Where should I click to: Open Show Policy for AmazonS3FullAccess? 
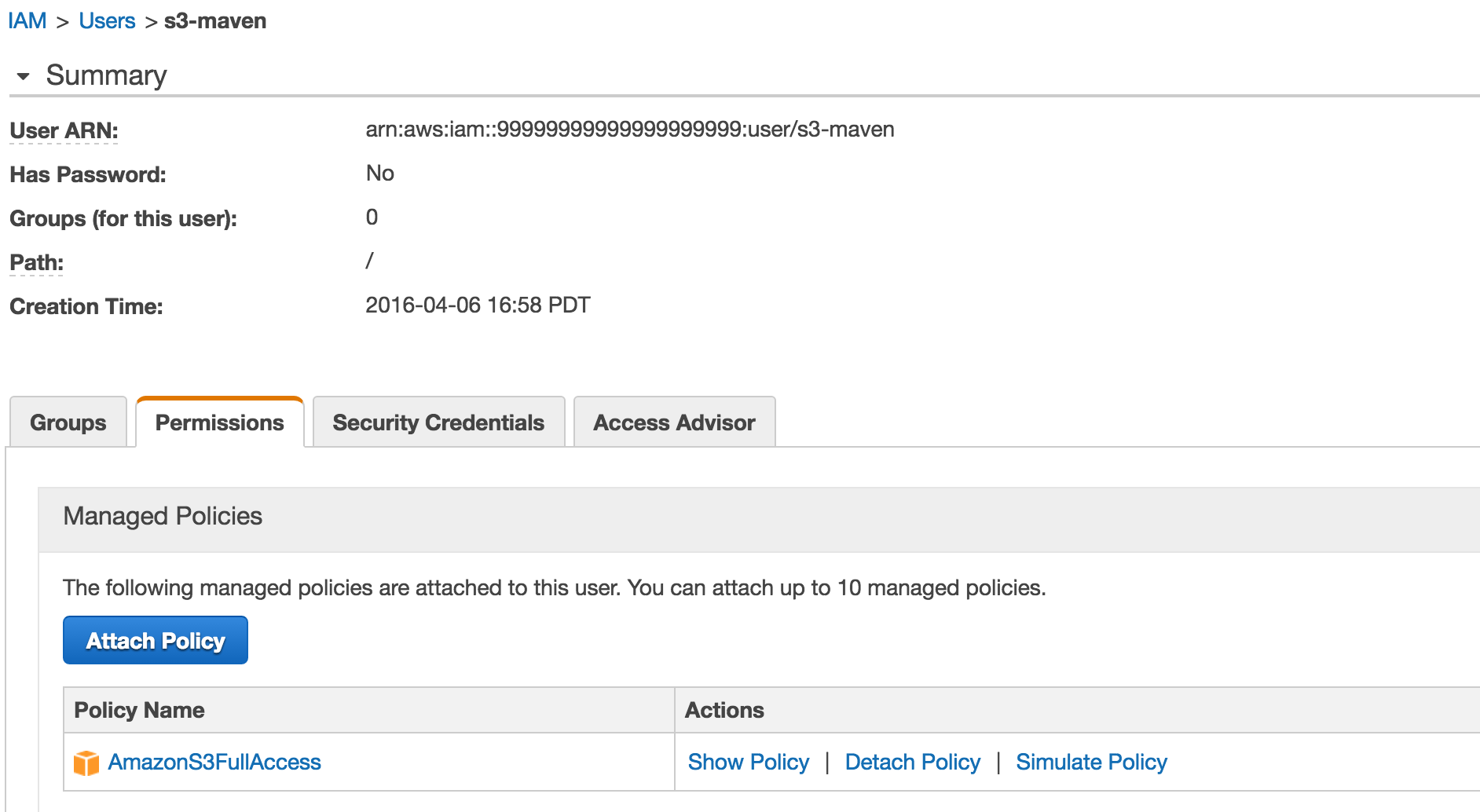coord(748,762)
